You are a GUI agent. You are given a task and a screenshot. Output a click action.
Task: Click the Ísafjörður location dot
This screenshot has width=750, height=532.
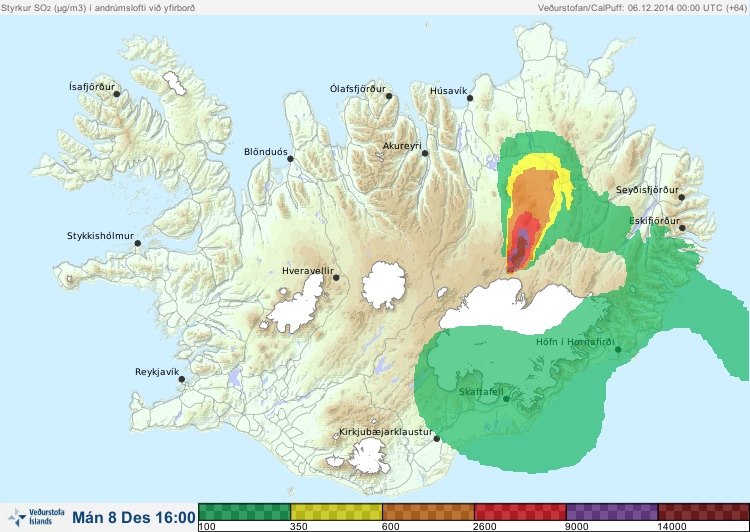[x=117, y=94]
